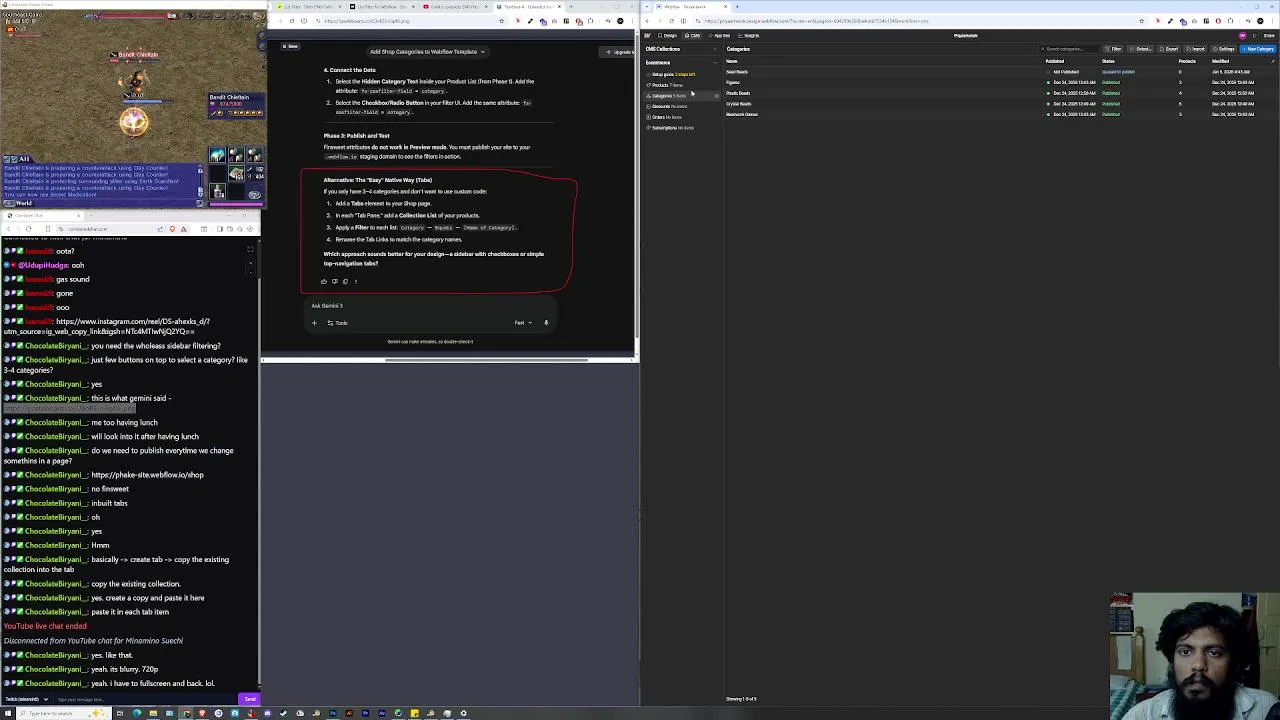Viewport: 1280px width, 720px height.
Task: Switch to the YouTube browser tab
Action: pyautogui.click(x=455, y=7)
